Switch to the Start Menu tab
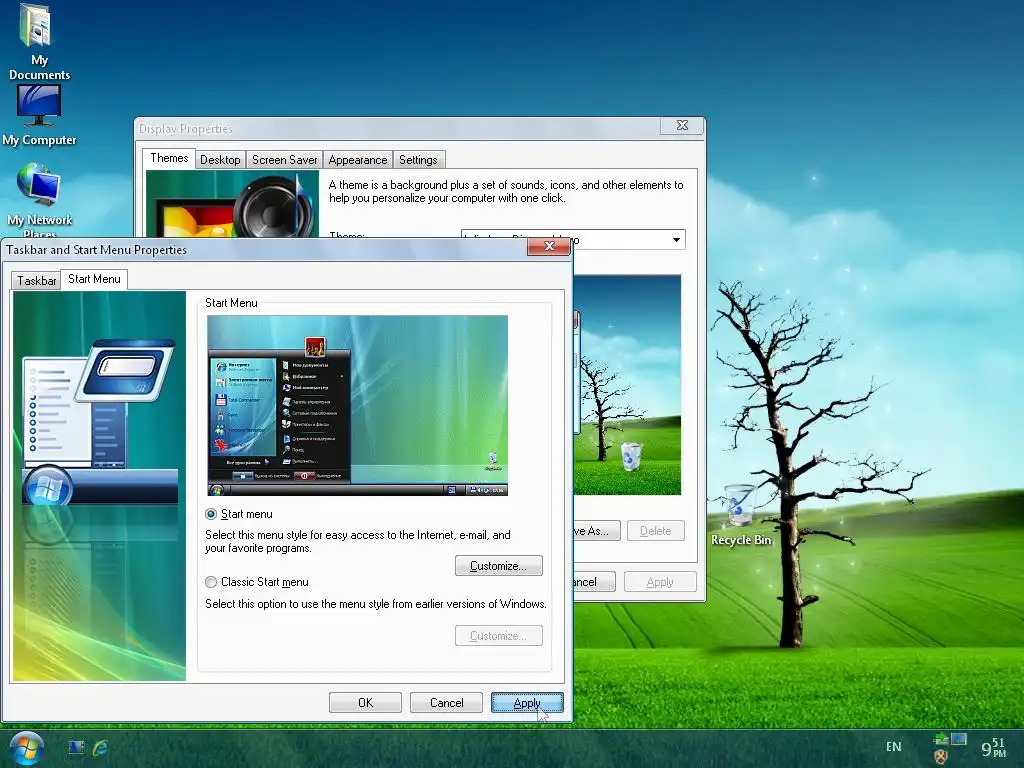The height and width of the screenshot is (768, 1024). (x=94, y=279)
